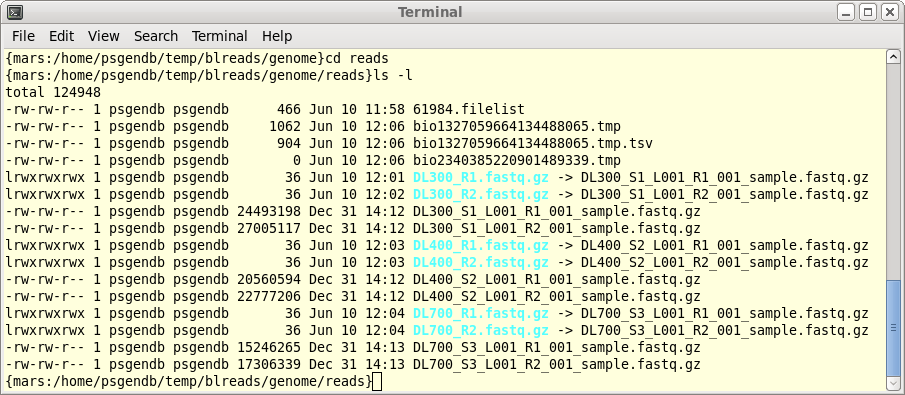This screenshot has width=905, height=395.
Task: Click the cursor at the command prompt
Action: [377, 382]
